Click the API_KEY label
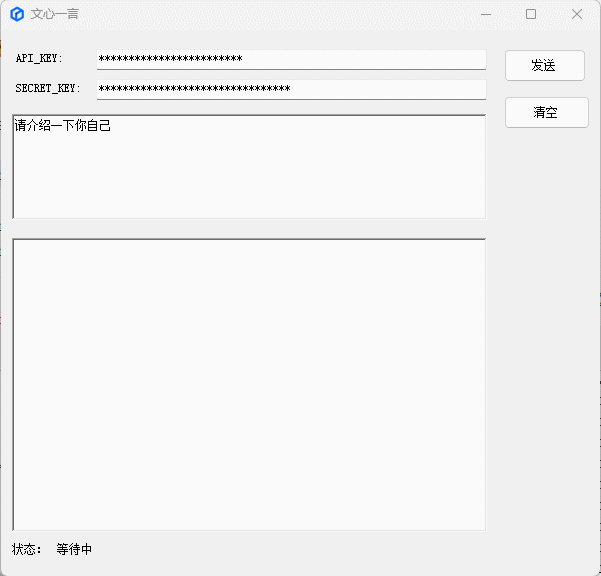 [x=39, y=58]
